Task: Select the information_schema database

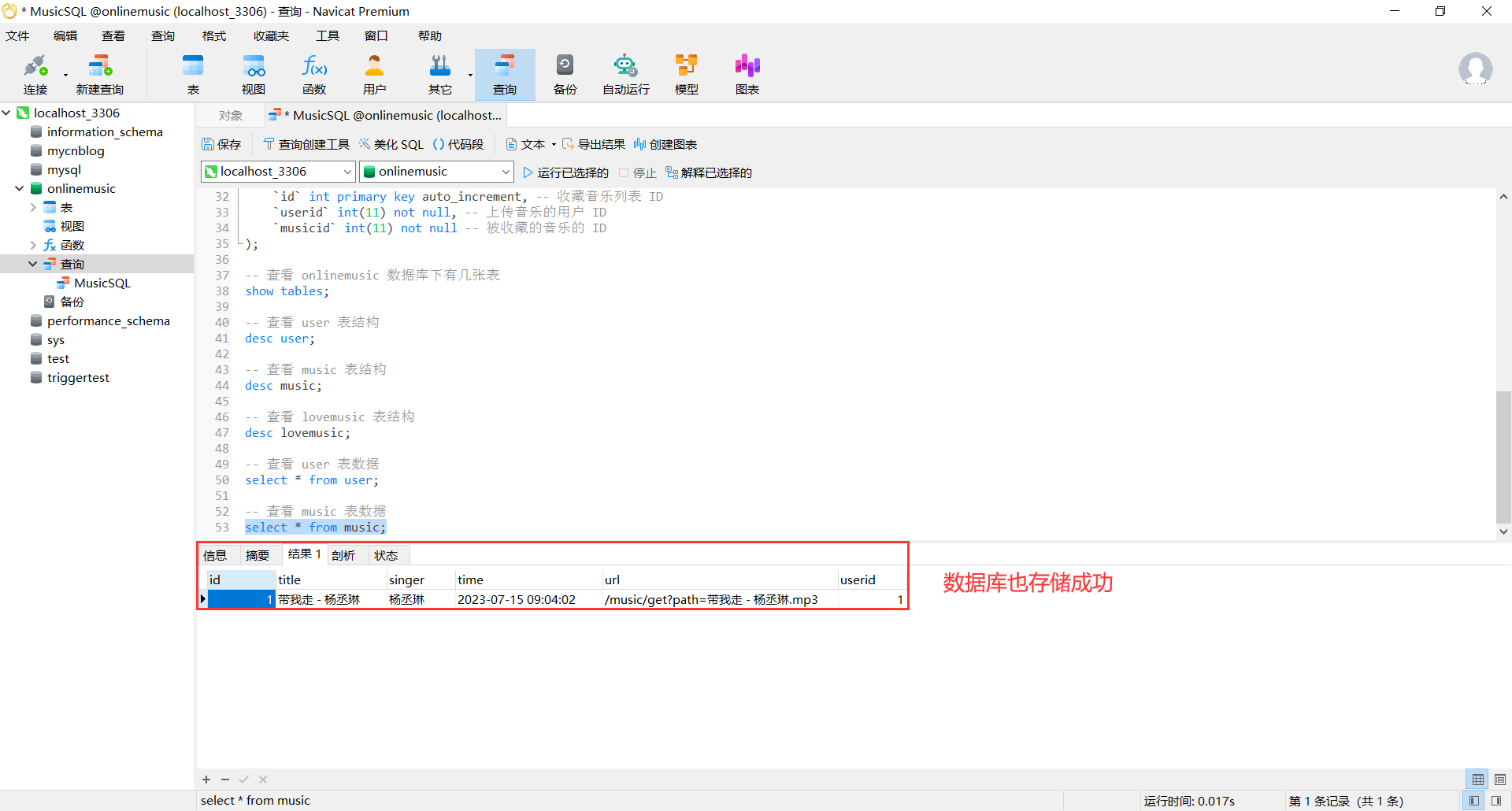Action: (105, 131)
